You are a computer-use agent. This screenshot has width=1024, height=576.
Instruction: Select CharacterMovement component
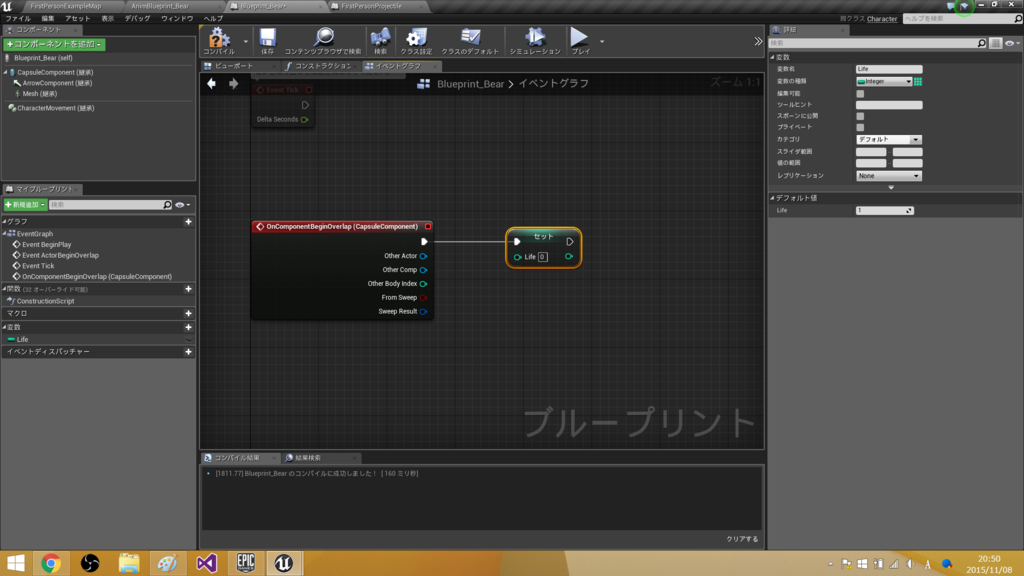(56, 108)
